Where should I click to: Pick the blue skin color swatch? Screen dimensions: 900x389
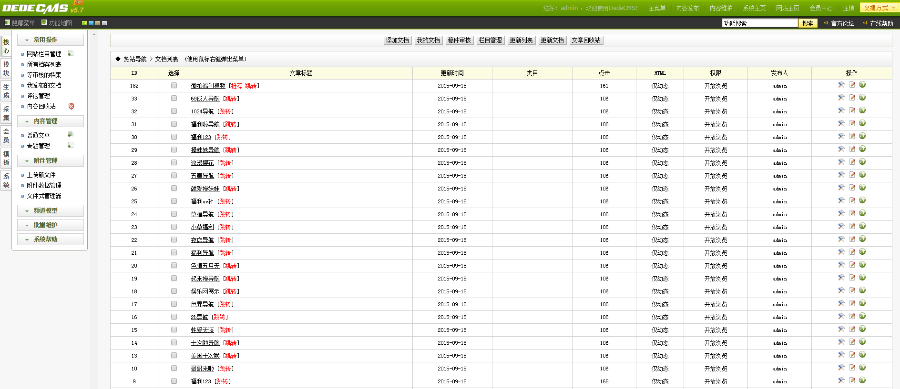(91, 23)
